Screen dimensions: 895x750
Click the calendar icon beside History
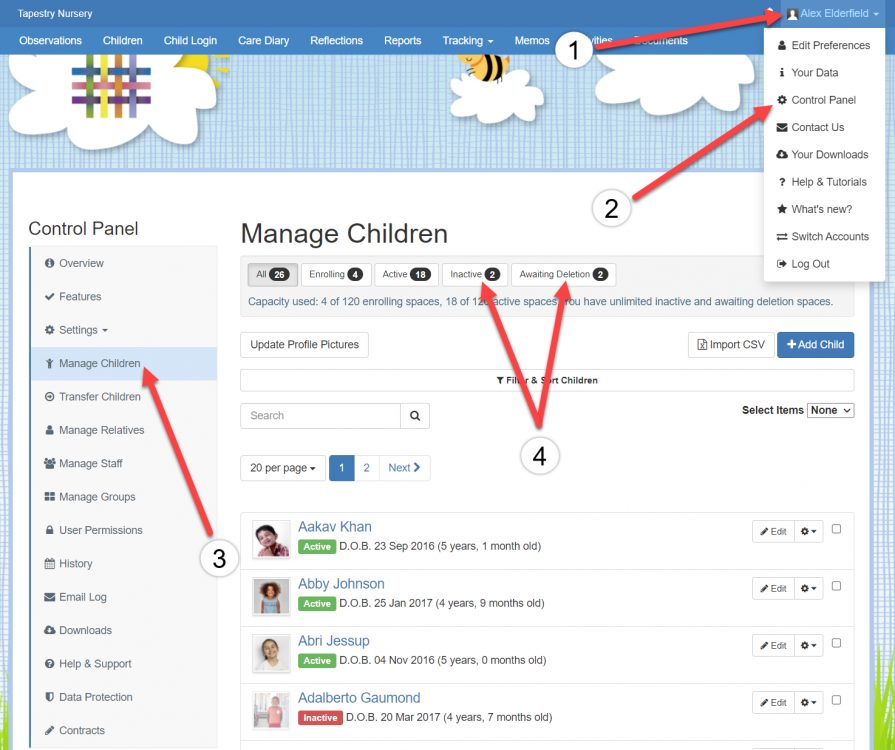point(50,563)
